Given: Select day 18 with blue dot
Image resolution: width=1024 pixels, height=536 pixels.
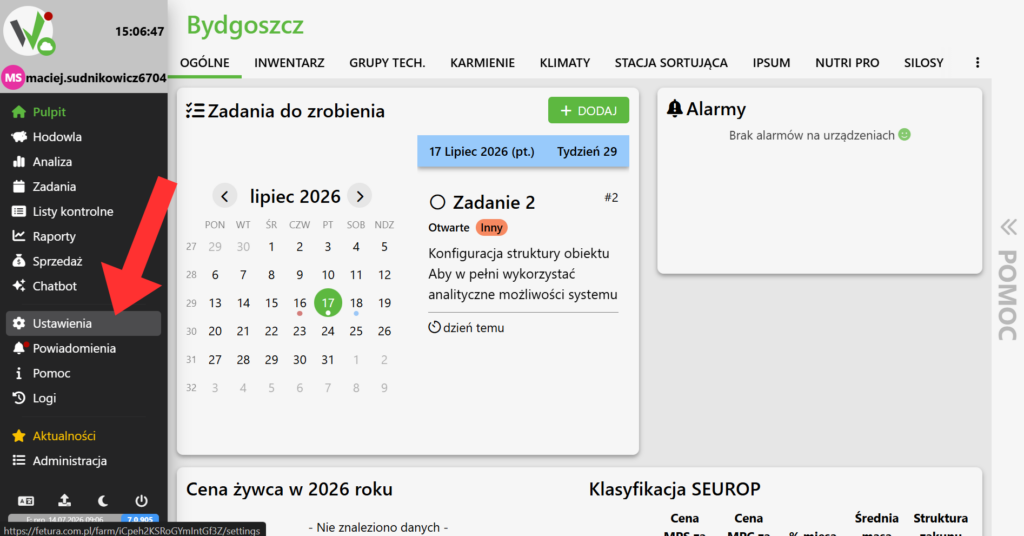Looking at the screenshot, I should tap(356, 303).
